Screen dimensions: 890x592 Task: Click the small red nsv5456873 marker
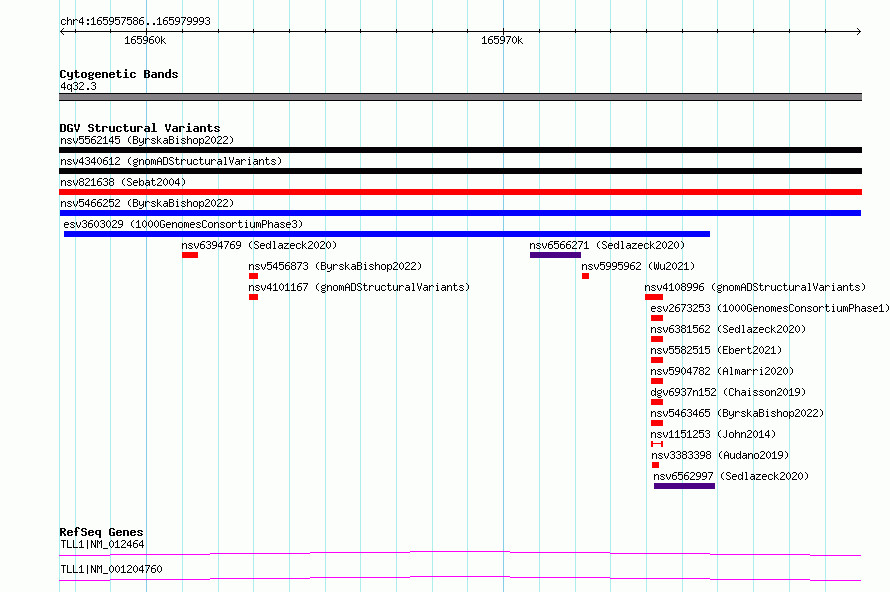[253, 276]
